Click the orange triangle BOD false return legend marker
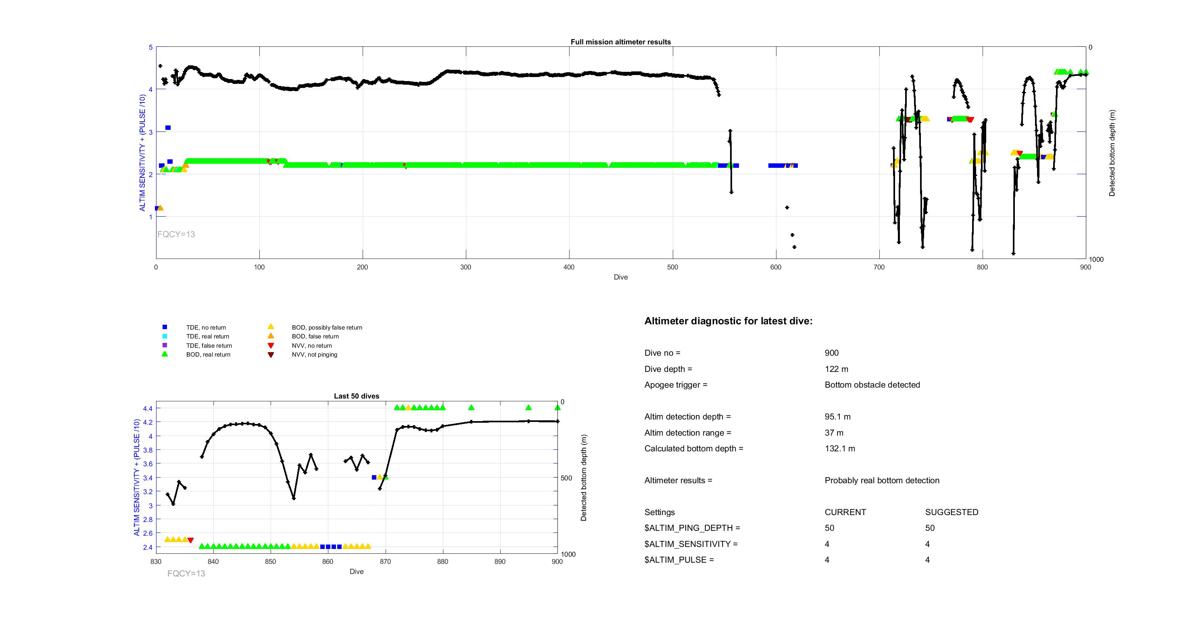1200x622 pixels. click(x=272, y=336)
